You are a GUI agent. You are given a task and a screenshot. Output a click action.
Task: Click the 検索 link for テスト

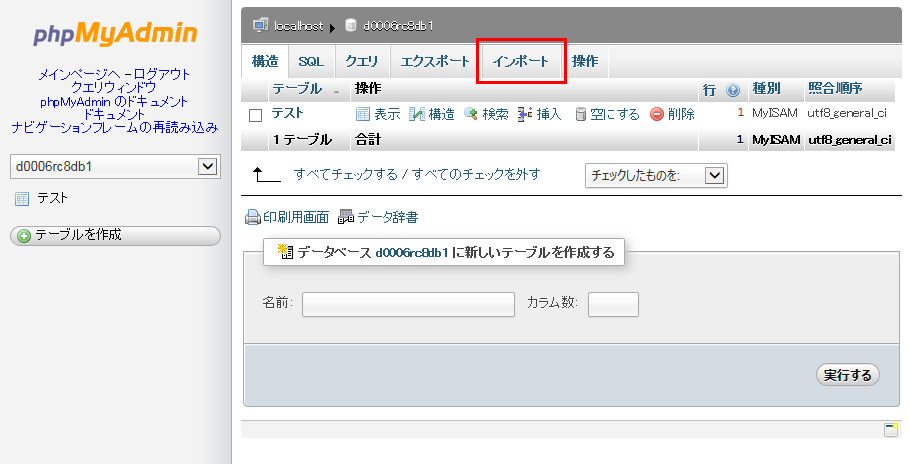point(496,114)
